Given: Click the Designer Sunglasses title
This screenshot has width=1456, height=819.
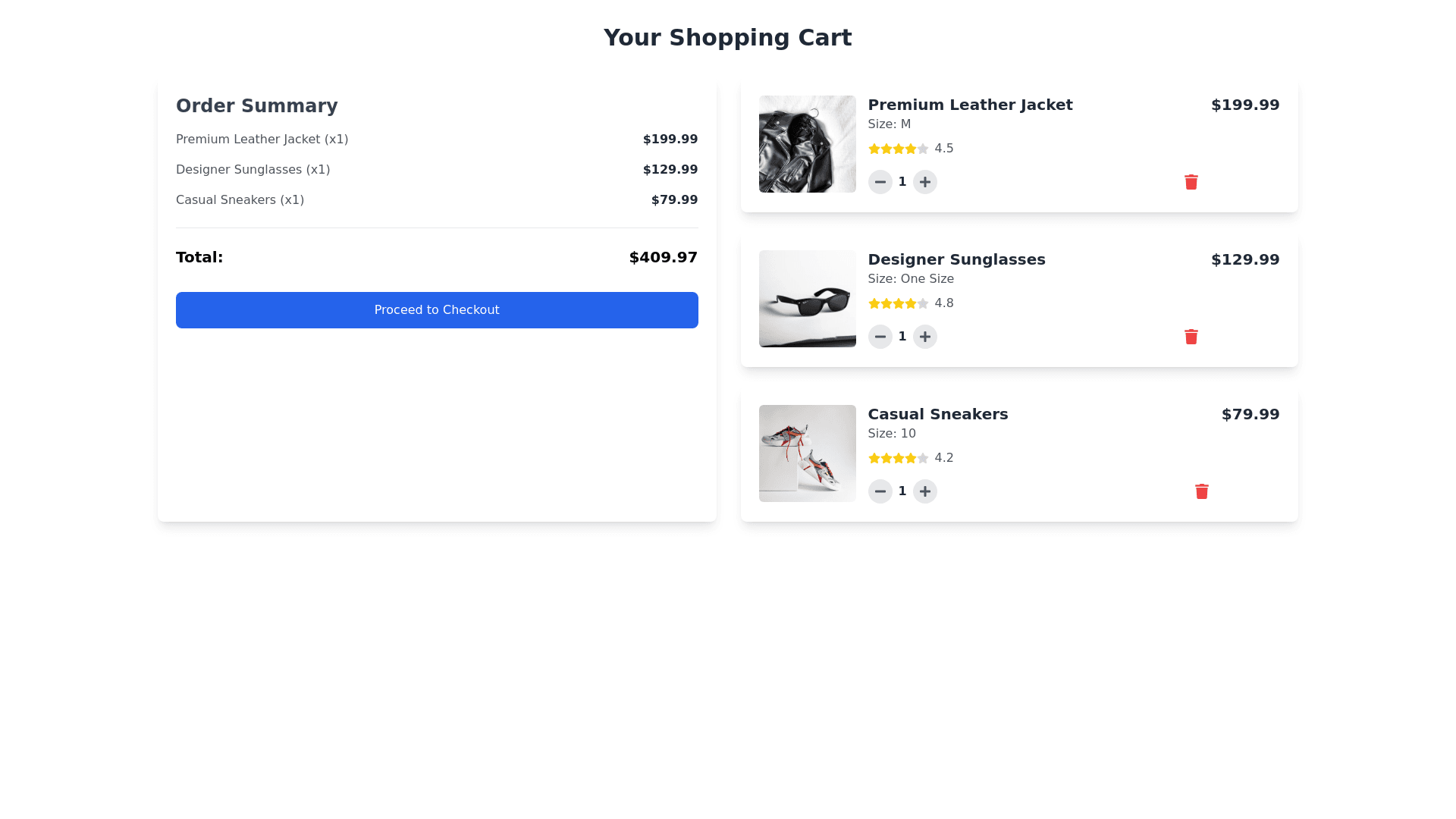Looking at the screenshot, I should [x=956, y=259].
